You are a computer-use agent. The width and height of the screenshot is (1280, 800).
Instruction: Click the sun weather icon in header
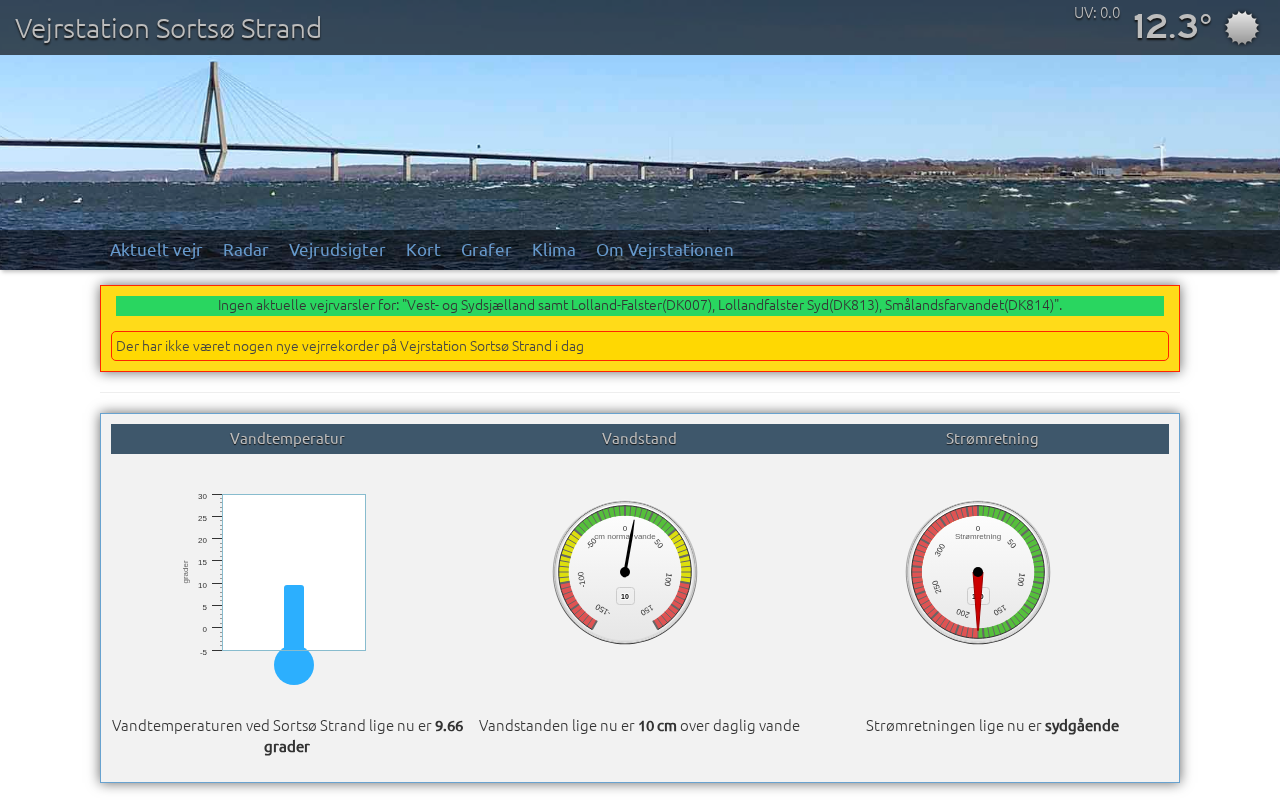[x=1241, y=28]
